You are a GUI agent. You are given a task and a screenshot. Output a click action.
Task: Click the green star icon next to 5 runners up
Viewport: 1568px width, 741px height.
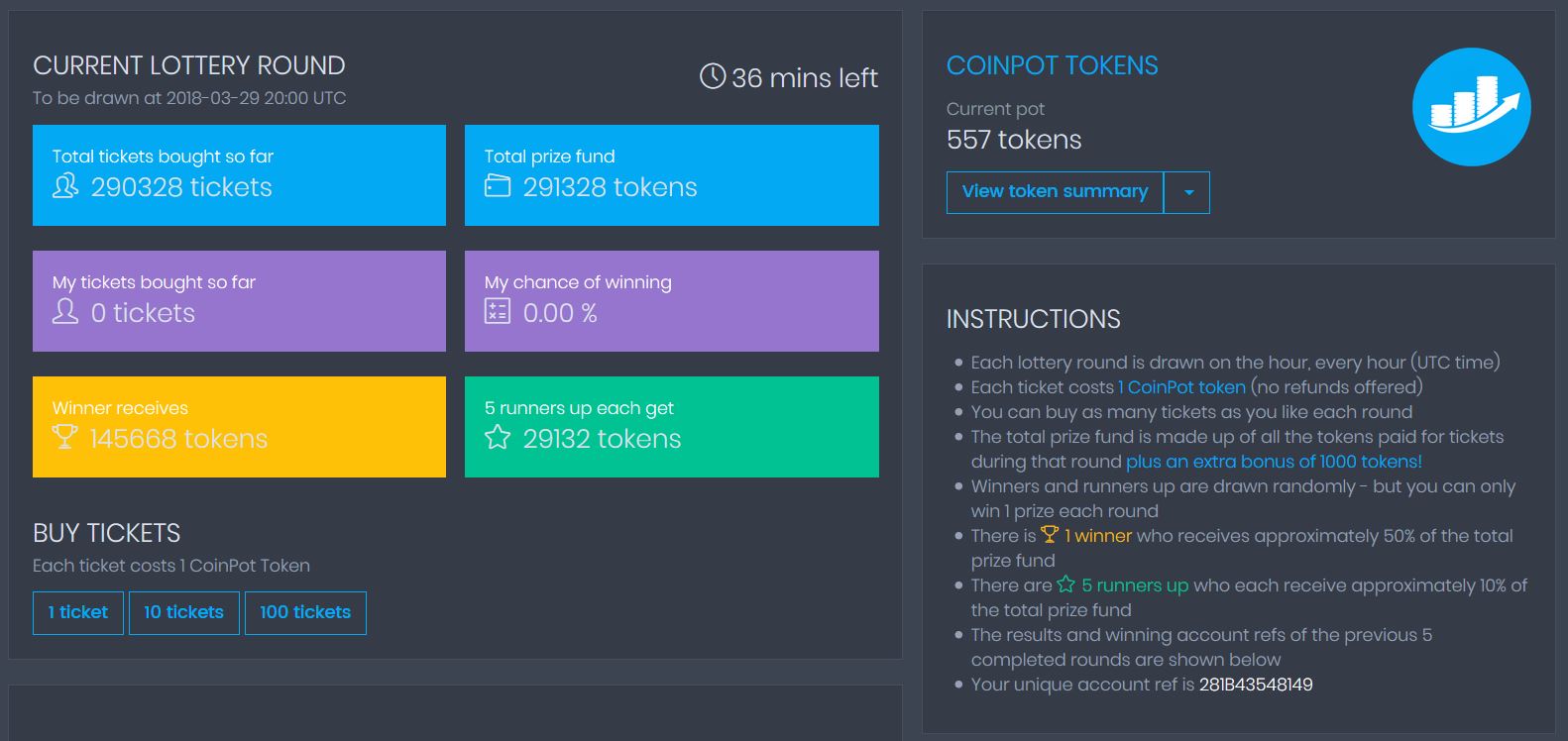[1066, 584]
